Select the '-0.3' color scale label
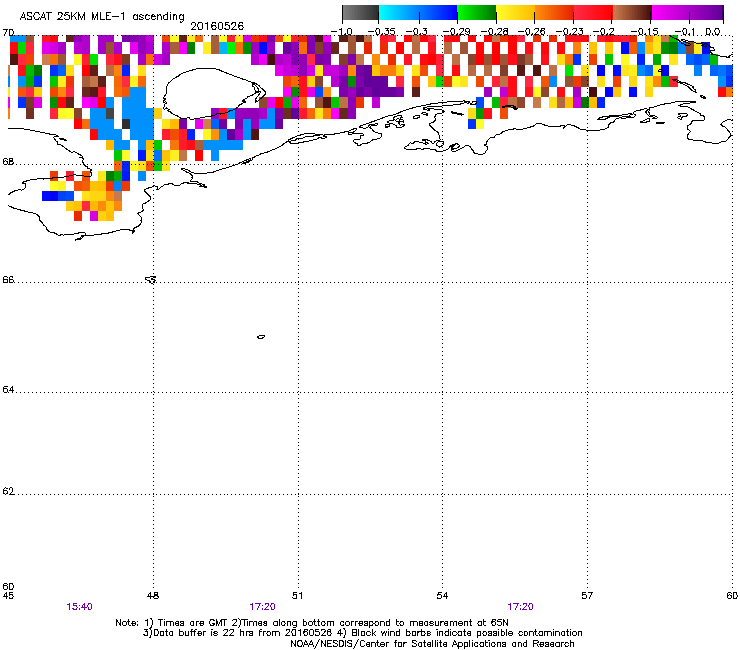 [x=417, y=32]
